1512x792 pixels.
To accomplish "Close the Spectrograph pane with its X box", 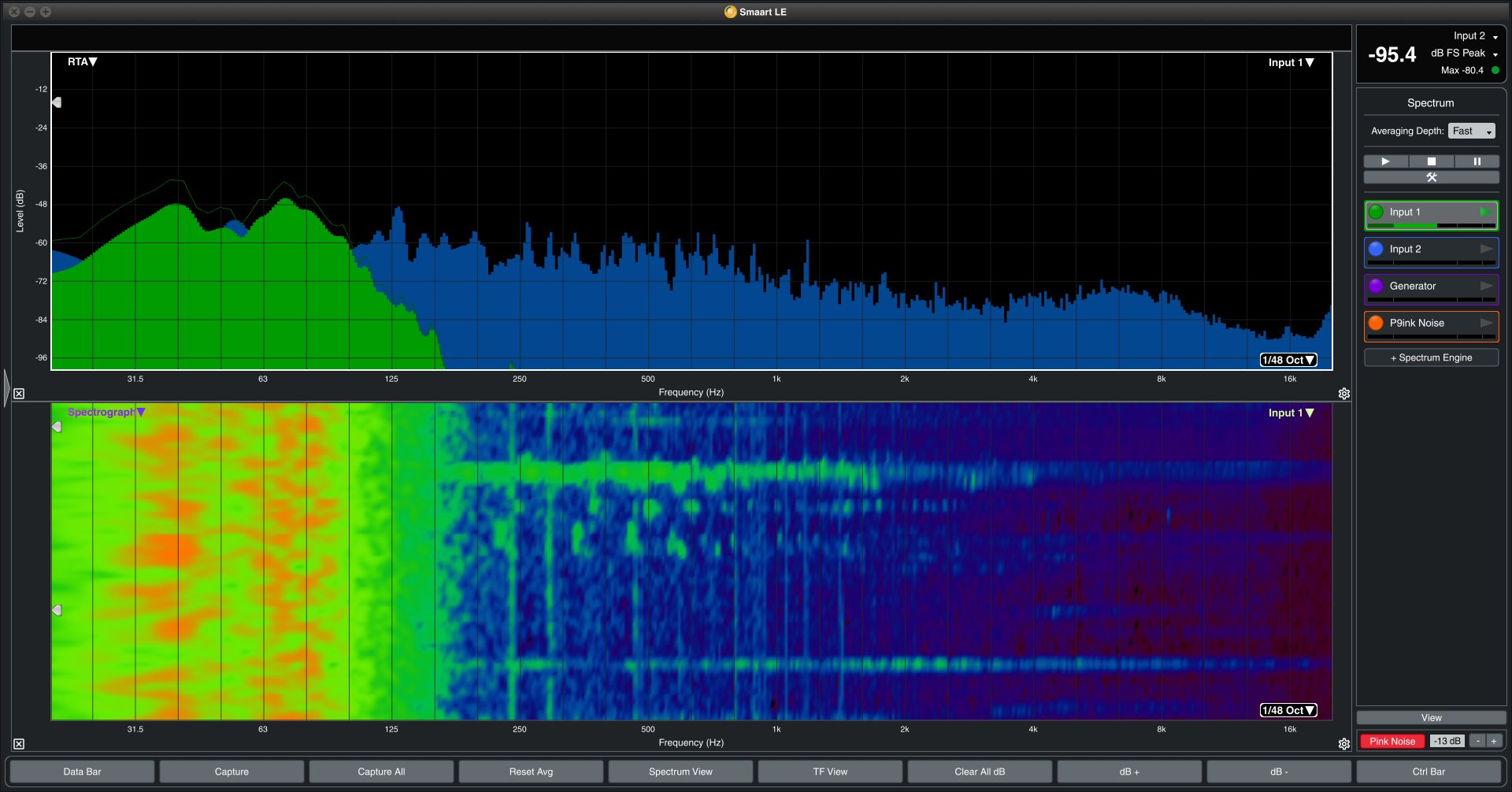I will click(x=19, y=744).
